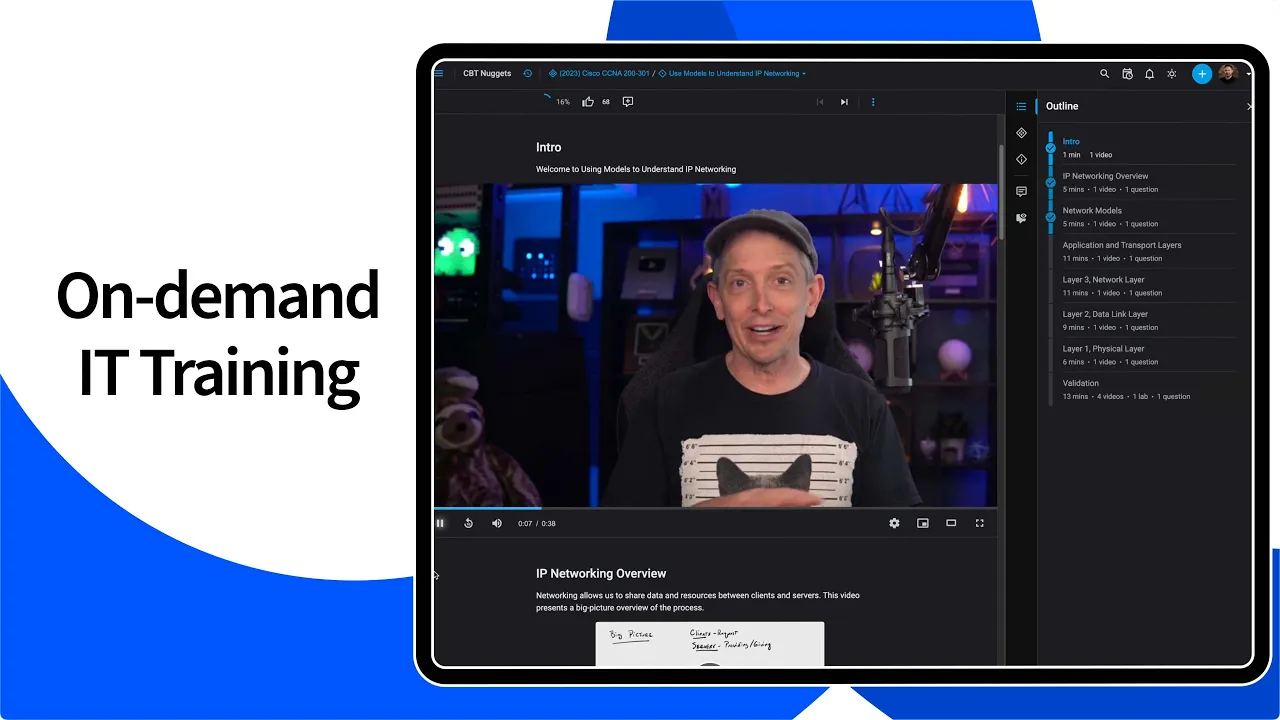This screenshot has height=720, width=1280.
Task: Open the notes icon in sidebar
Action: pyautogui.click(x=1021, y=191)
